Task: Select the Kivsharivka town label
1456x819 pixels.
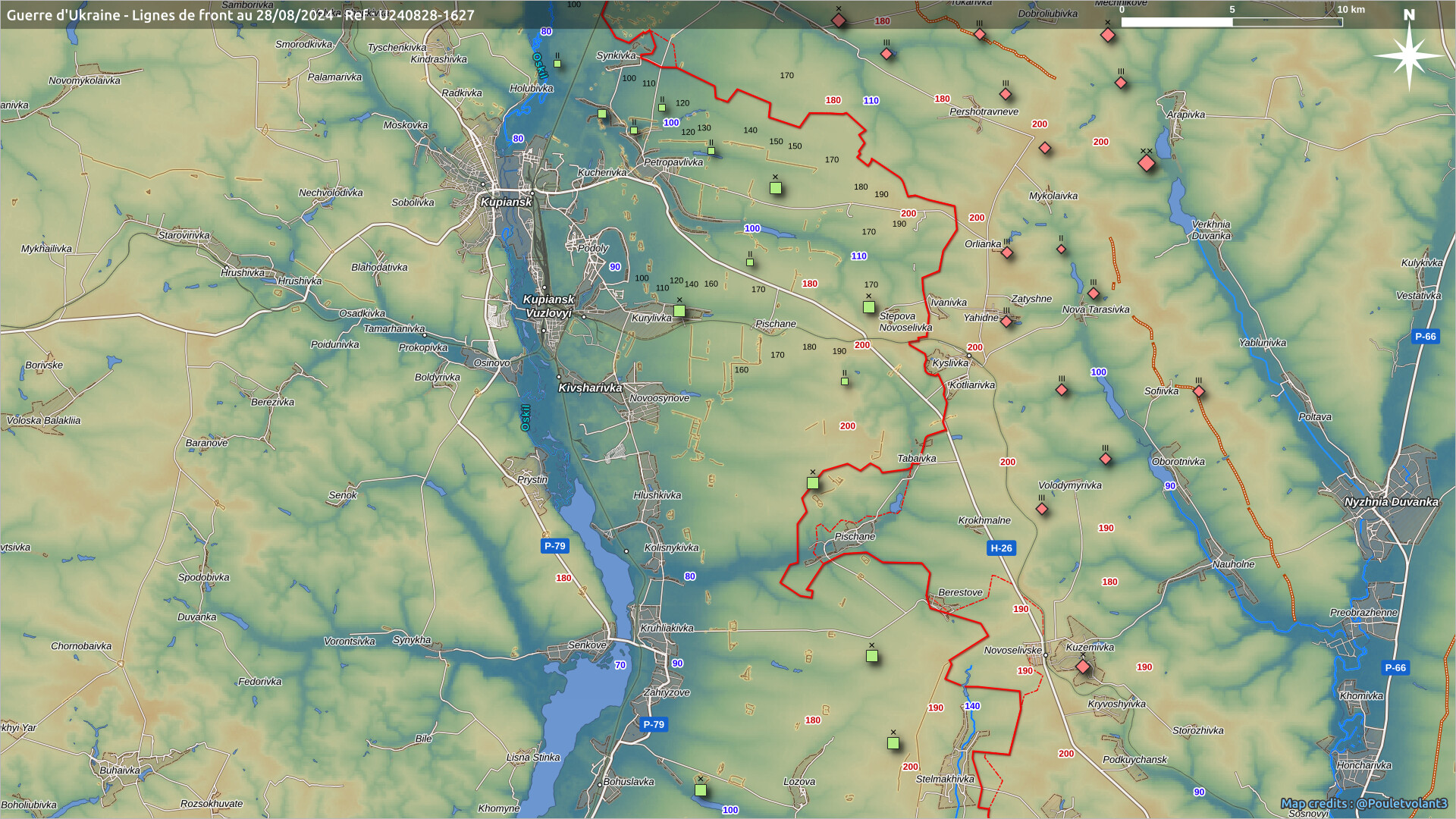Action: [590, 388]
